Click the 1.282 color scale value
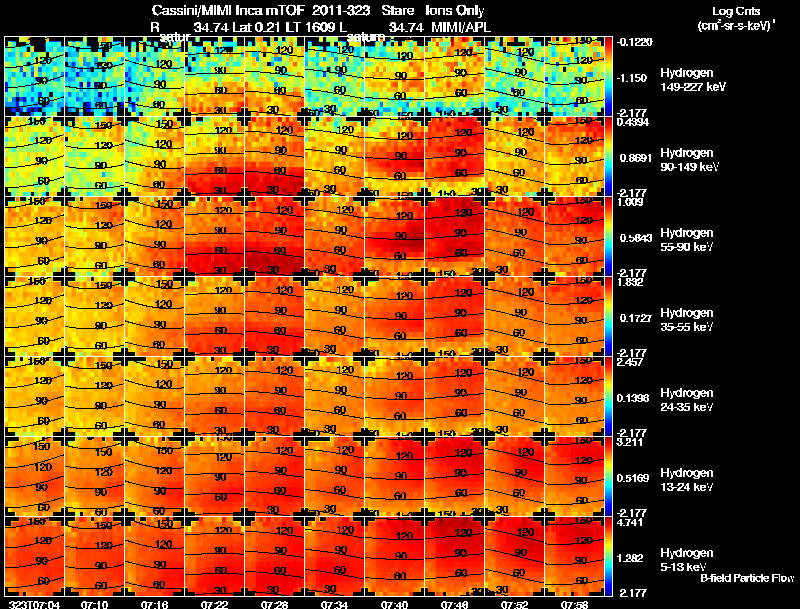Screen dimensions: 800x609 coord(632,559)
